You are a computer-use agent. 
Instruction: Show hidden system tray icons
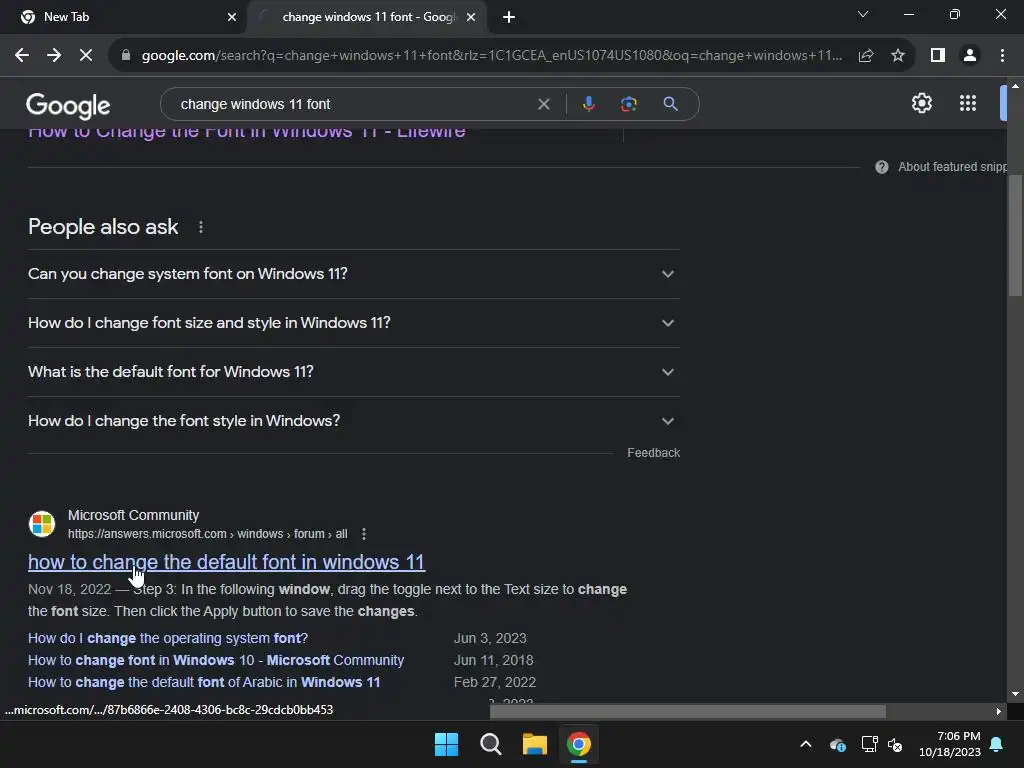click(x=806, y=744)
